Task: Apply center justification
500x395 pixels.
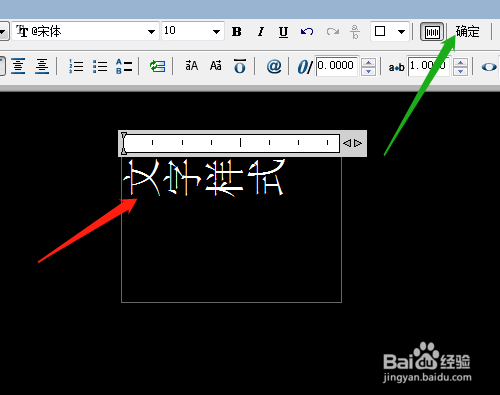Action: [x=18, y=66]
